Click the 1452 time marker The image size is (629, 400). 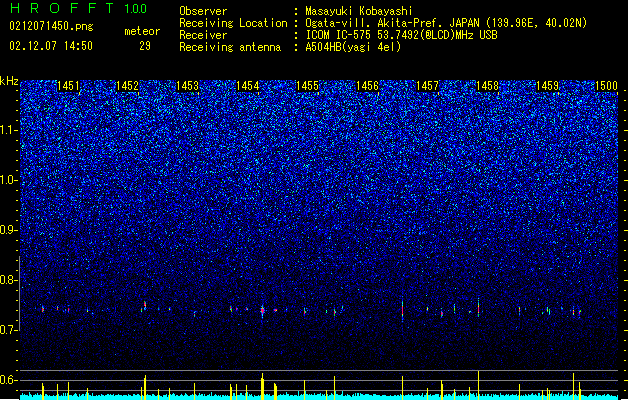127,85
